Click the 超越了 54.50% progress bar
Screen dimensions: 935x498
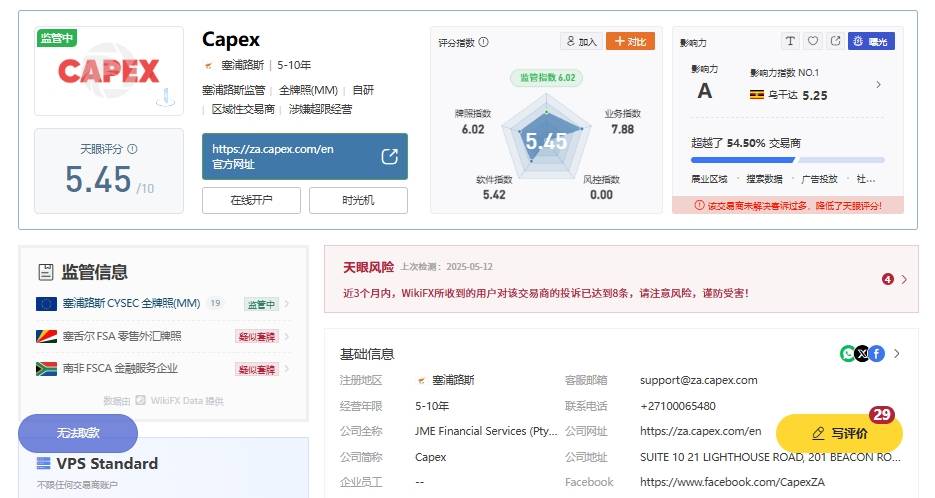[x=787, y=160]
